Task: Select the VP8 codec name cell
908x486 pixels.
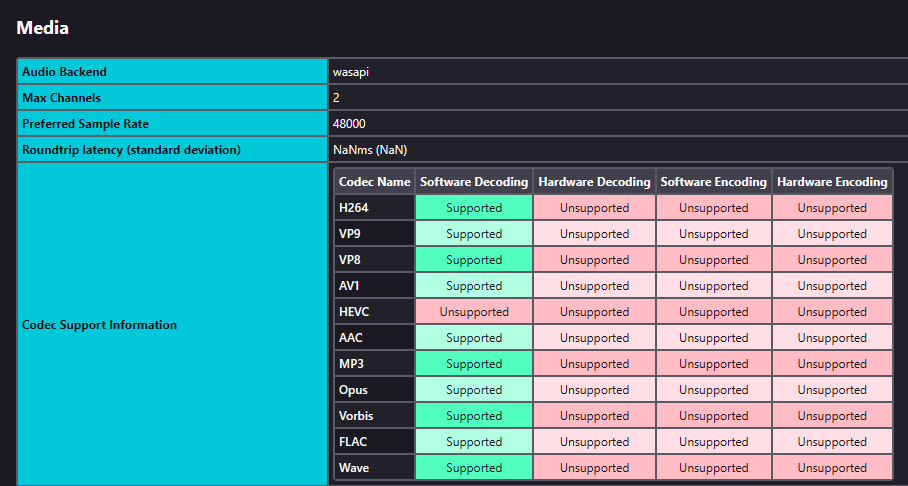Action: pyautogui.click(x=375, y=260)
